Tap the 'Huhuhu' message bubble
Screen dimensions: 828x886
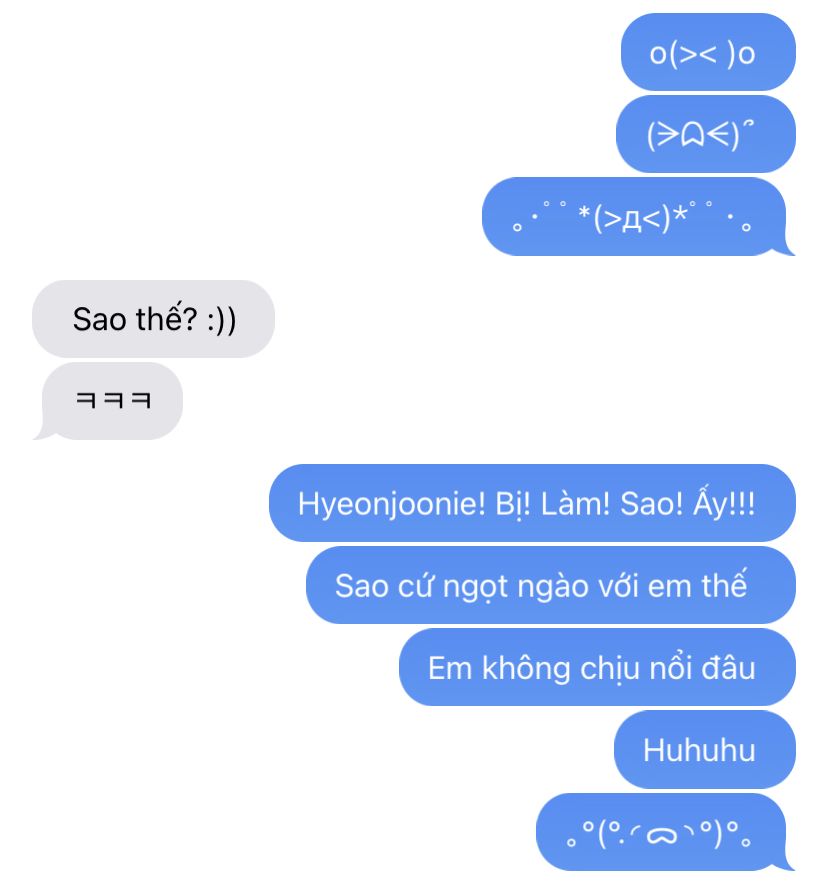pos(704,749)
